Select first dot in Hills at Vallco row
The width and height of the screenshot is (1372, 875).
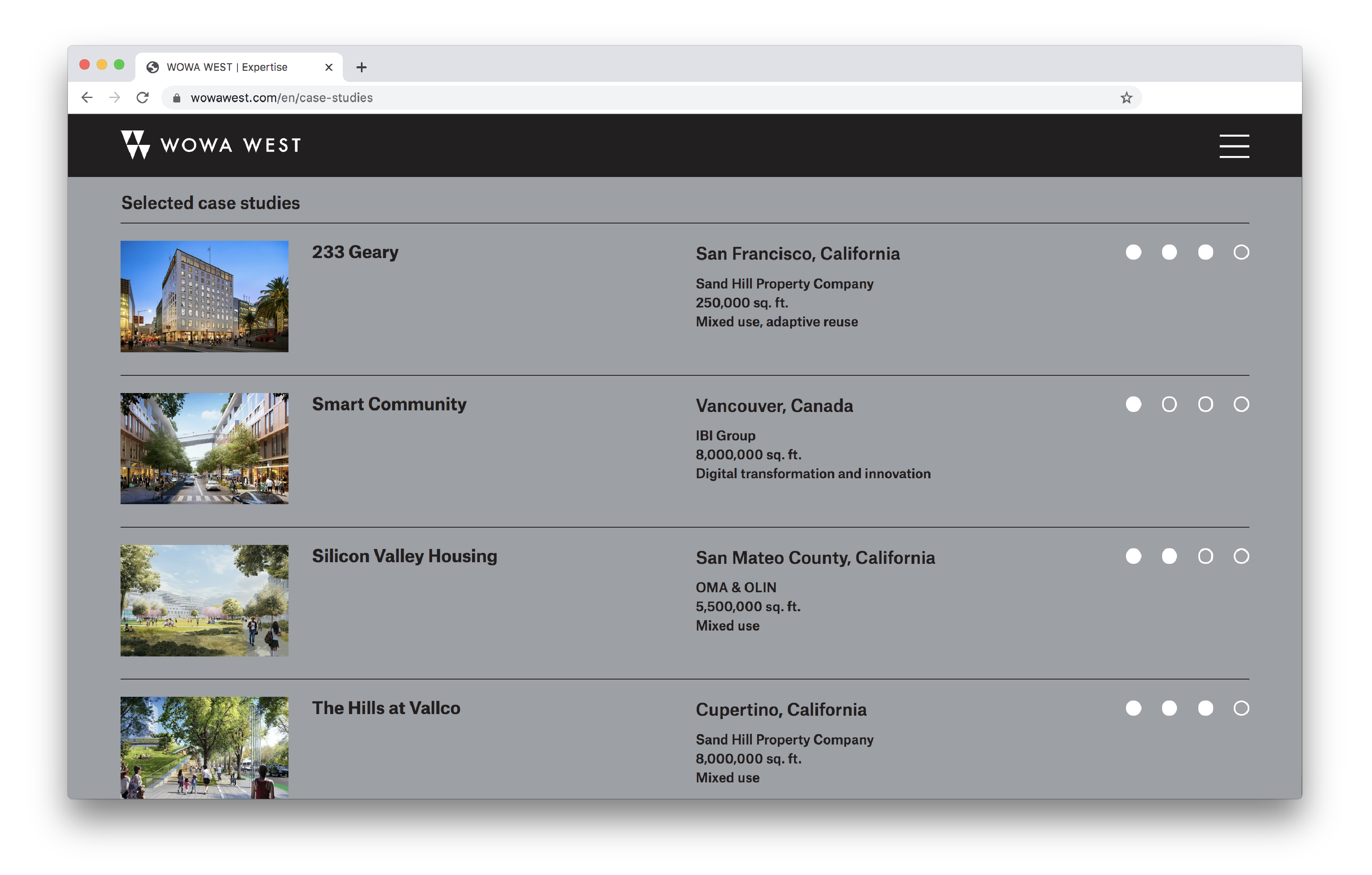1133,708
